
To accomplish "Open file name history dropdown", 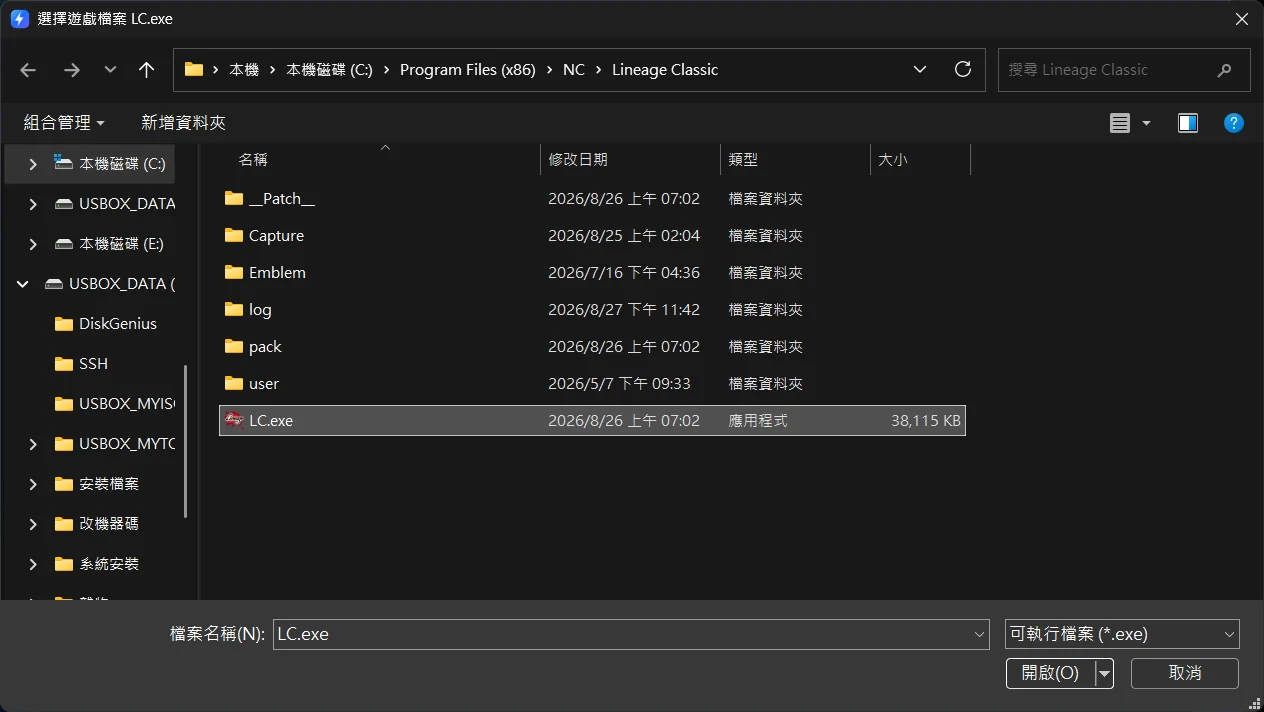I will click(980, 634).
